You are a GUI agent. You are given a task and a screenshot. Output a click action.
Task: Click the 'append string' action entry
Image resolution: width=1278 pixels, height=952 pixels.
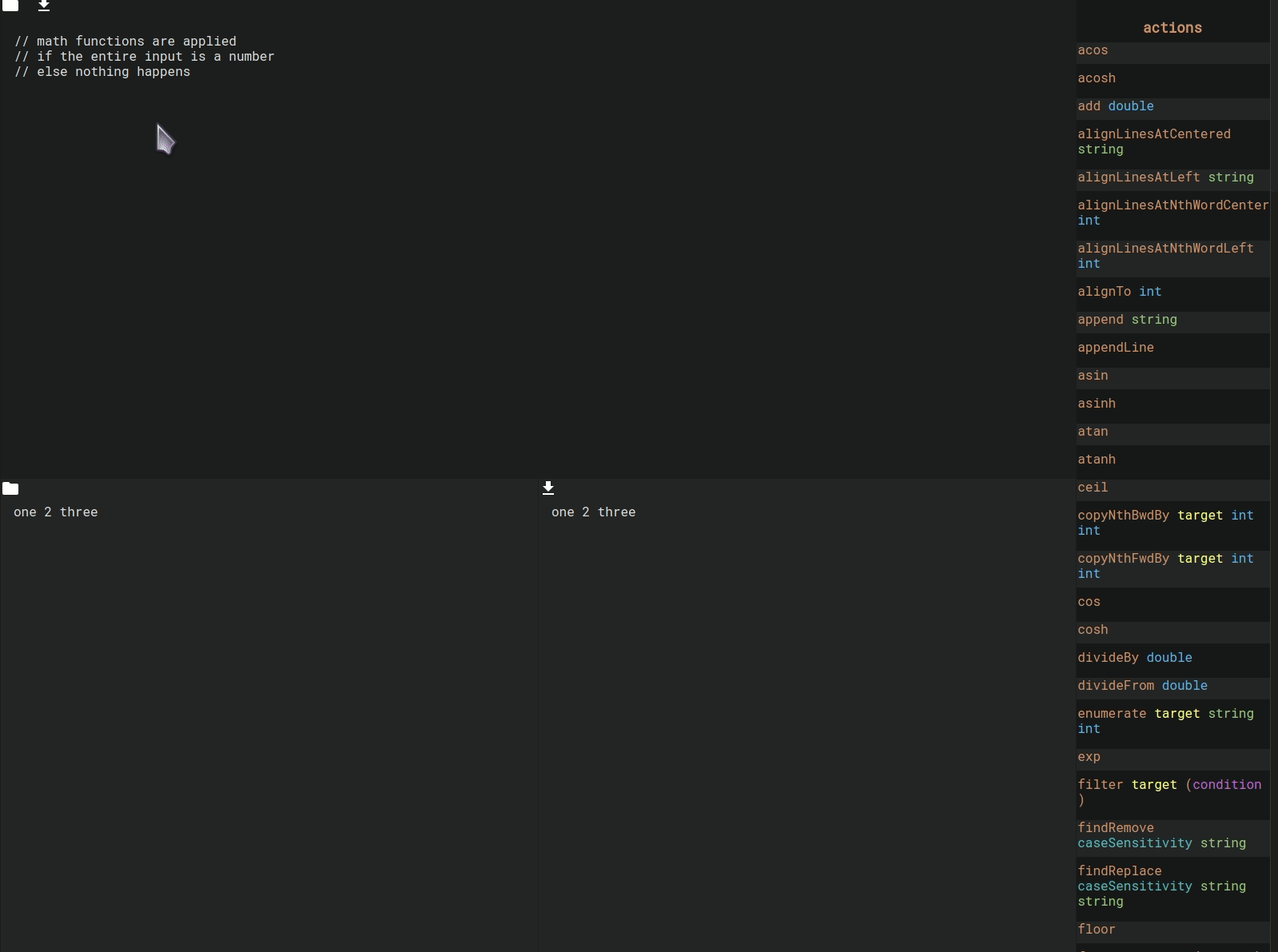[1127, 320]
